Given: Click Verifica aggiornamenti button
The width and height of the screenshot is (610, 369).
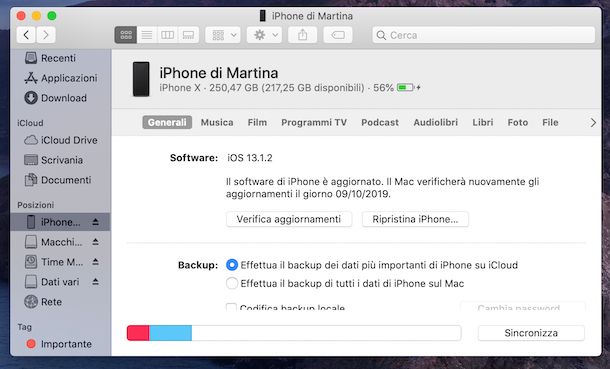Looking at the screenshot, I should pos(289,219).
